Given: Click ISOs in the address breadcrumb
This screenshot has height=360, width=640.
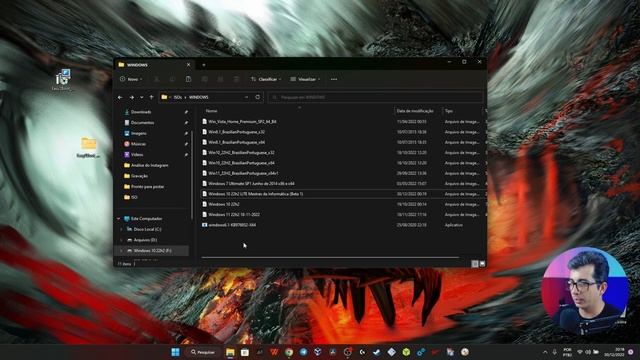Looking at the screenshot, I should [x=178, y=97].
